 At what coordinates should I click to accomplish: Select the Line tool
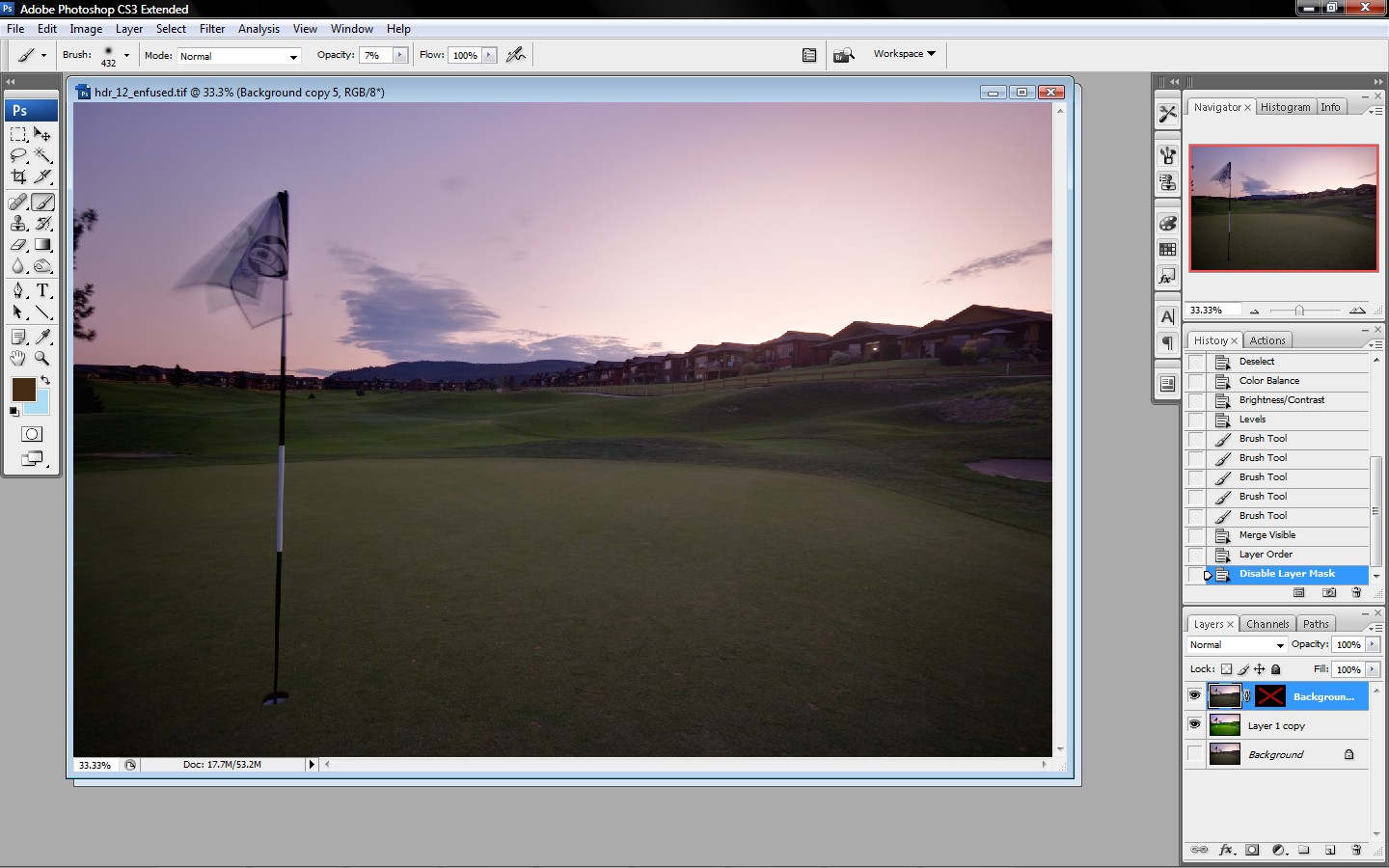(x=42, y=312)
